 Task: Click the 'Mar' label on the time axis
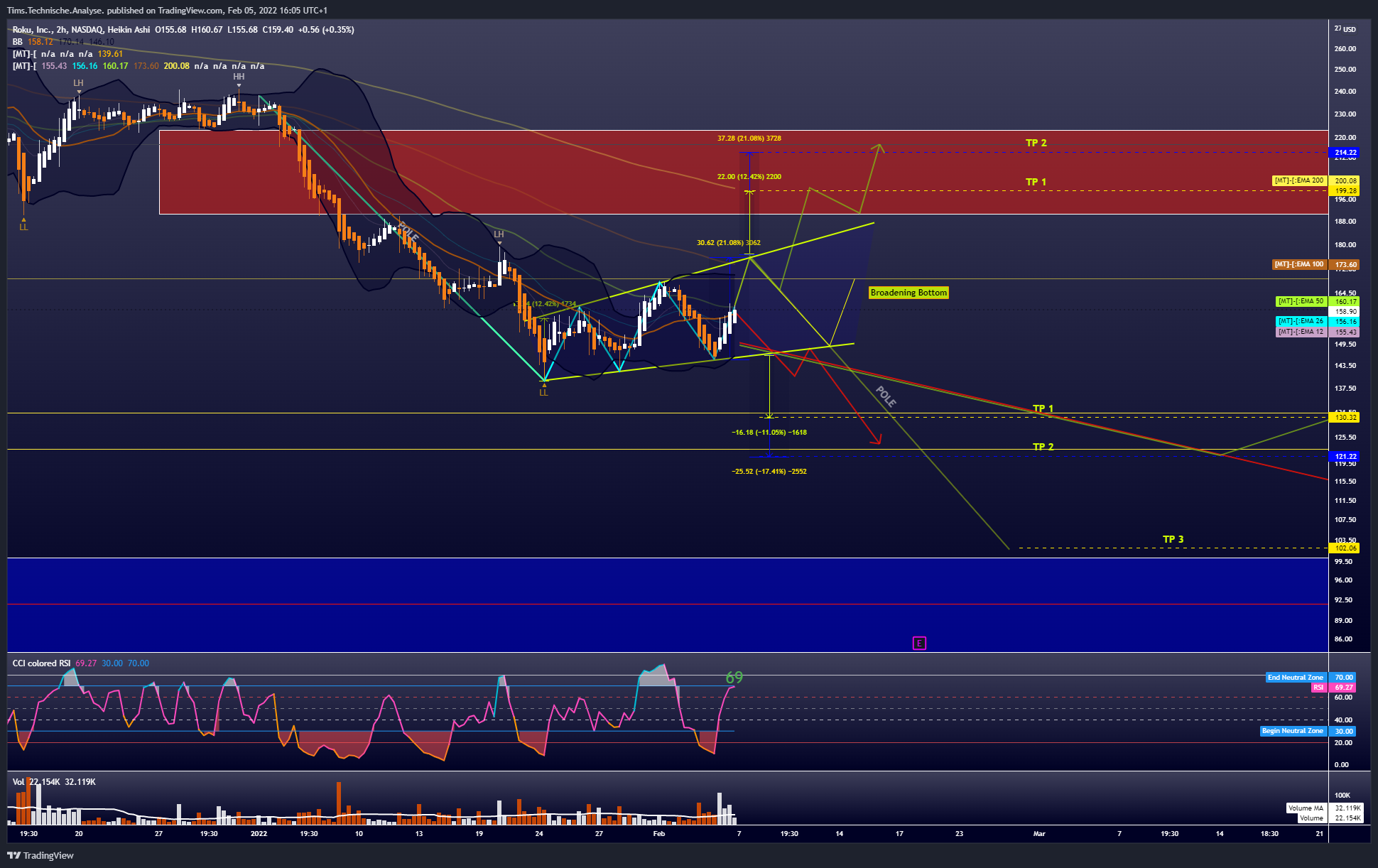click(1039, 834)
